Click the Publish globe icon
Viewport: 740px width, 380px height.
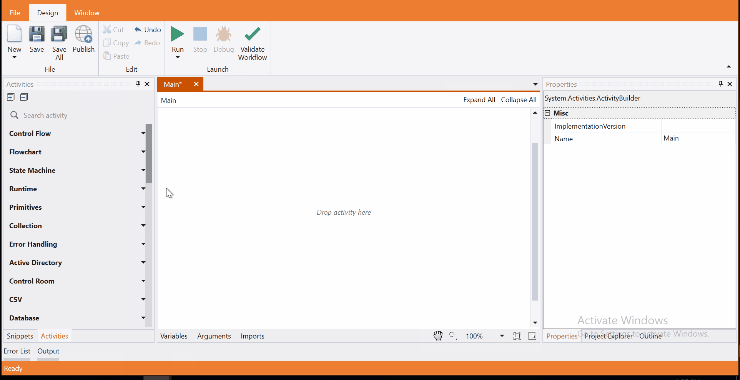click(84, 34)
